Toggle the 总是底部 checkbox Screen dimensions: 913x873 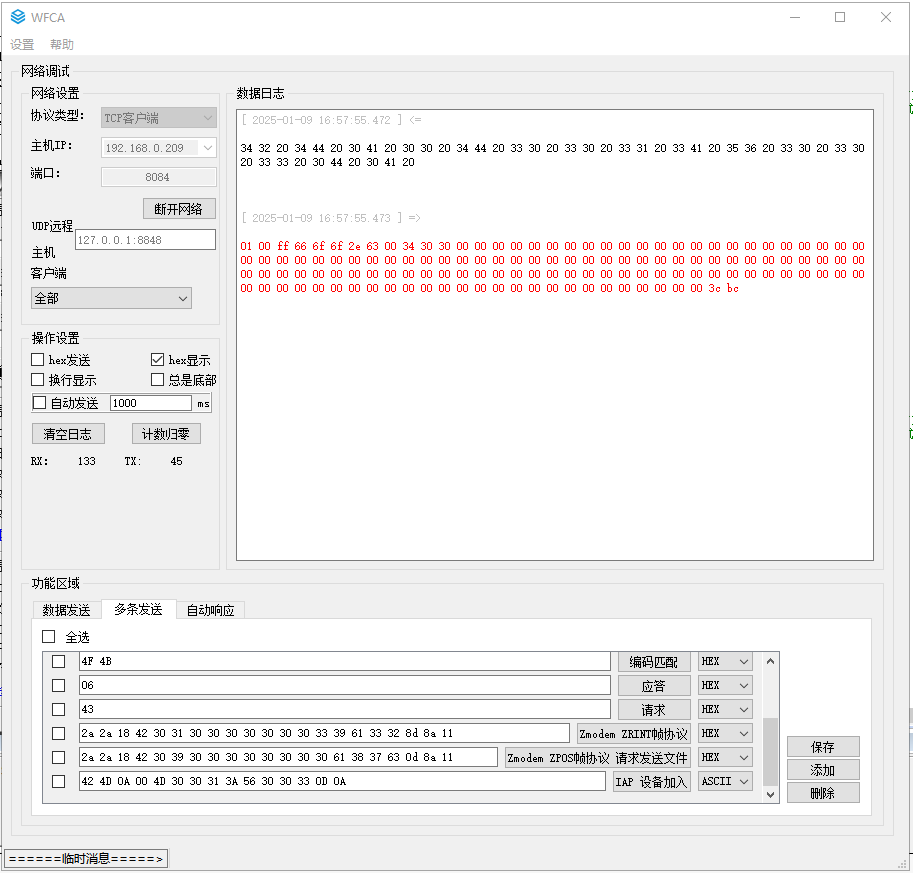[x=157, y=380]
